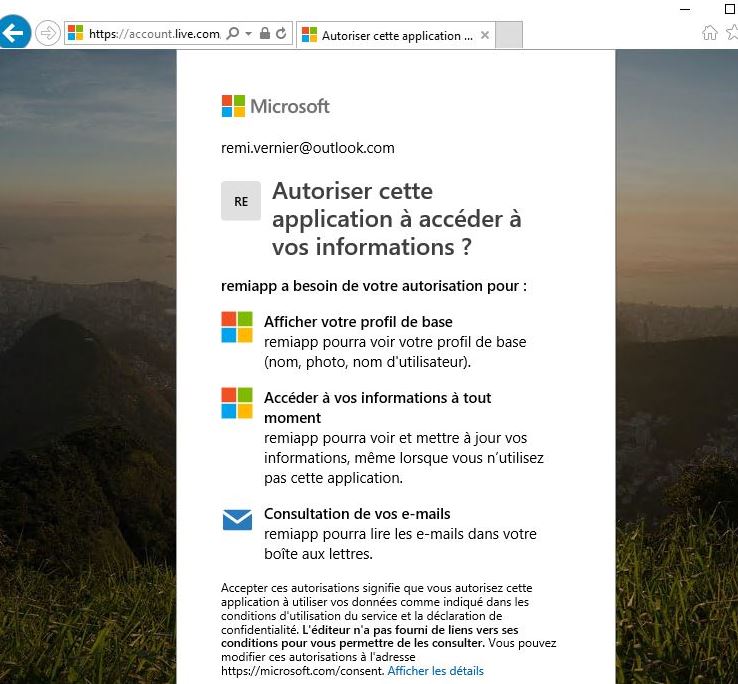
Task: Click the 'Afficher votre profil de base' heading
Action: [x=358, y=322]
